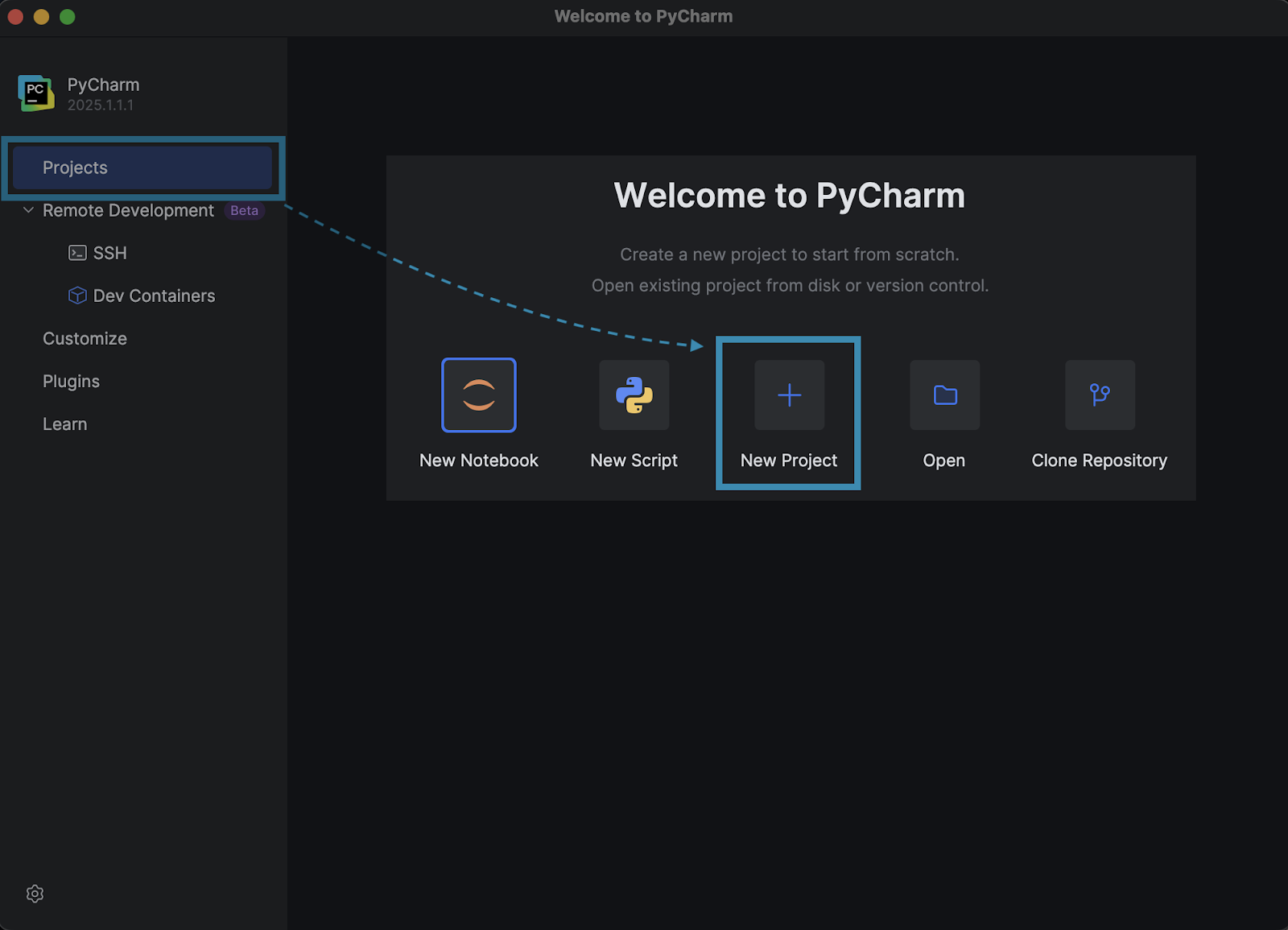This screenshot has width=1288, height=930.
Task: Open the Plugins section
Action: pyautogui.click(x=71, y=381)
